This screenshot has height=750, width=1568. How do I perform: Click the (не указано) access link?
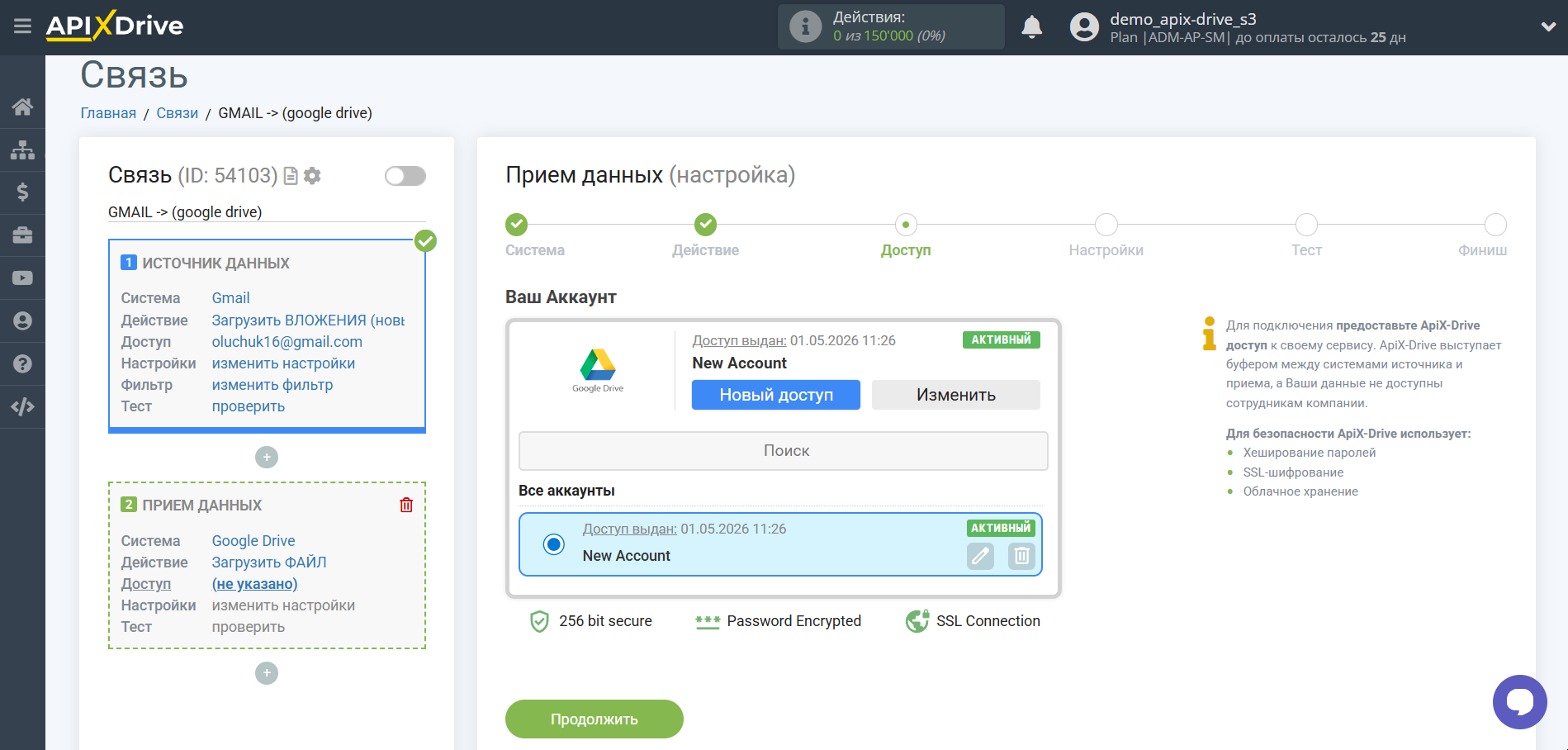click(x=254, y=584)
